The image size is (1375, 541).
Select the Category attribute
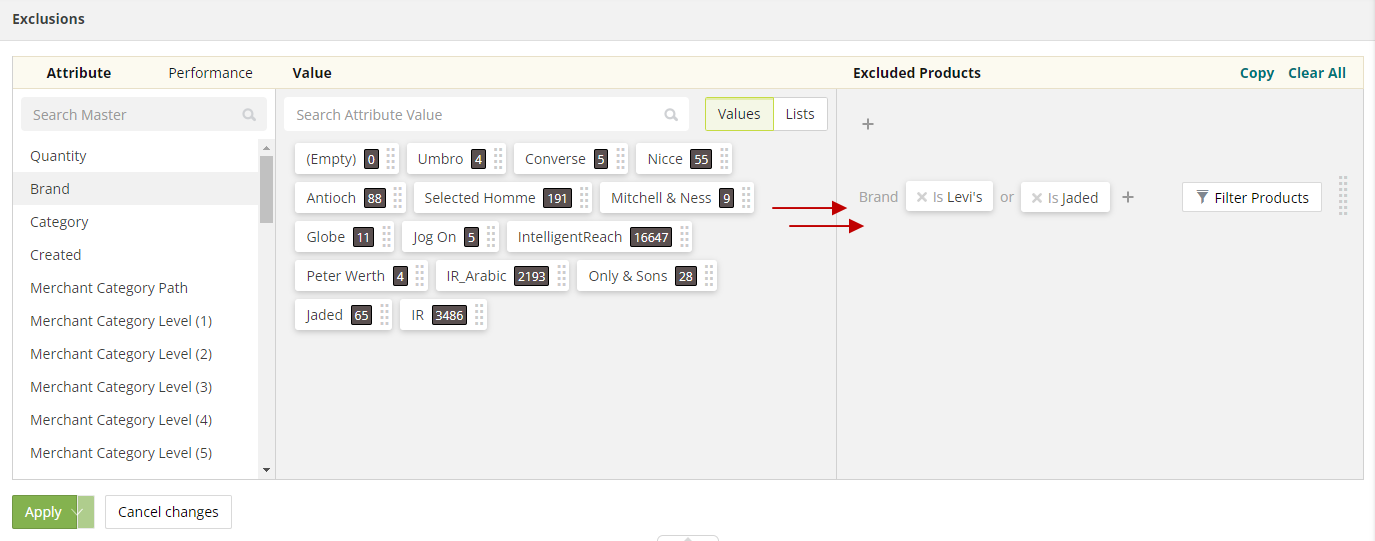(136, 222)
